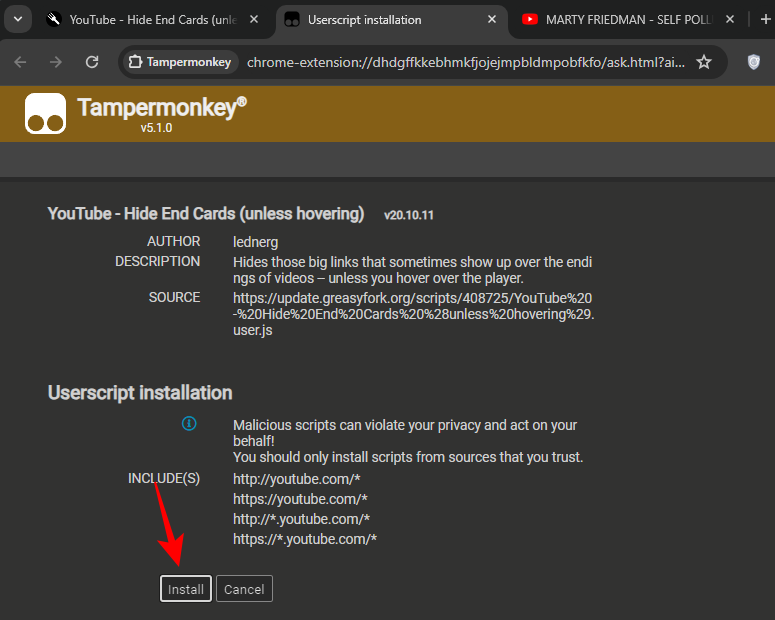Close the Userscript installation tab
The height and width of the screenshot is (620, 775).
pos(492,19)
